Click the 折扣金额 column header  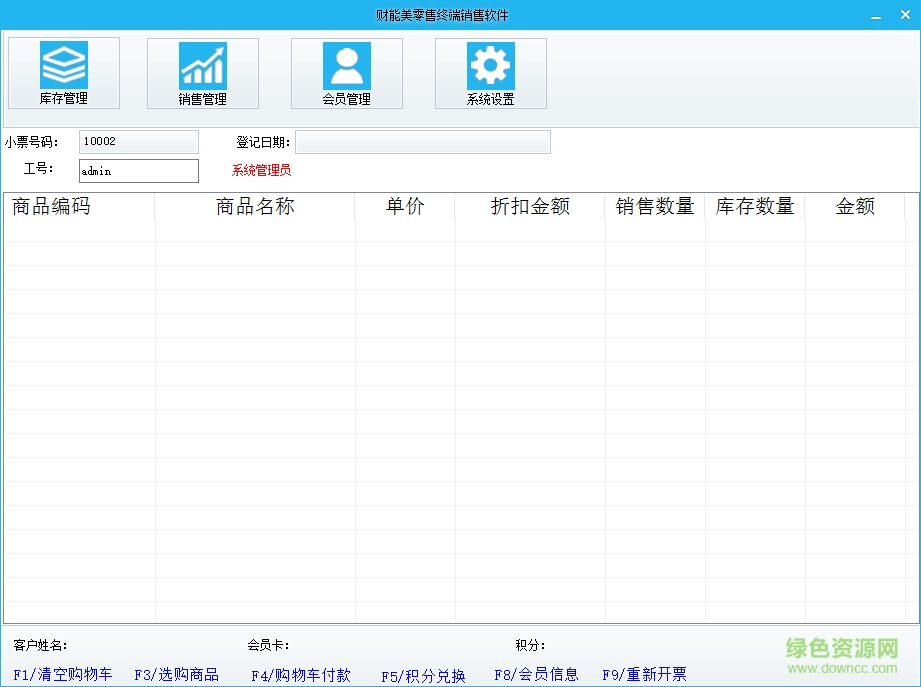click(530, 207)
